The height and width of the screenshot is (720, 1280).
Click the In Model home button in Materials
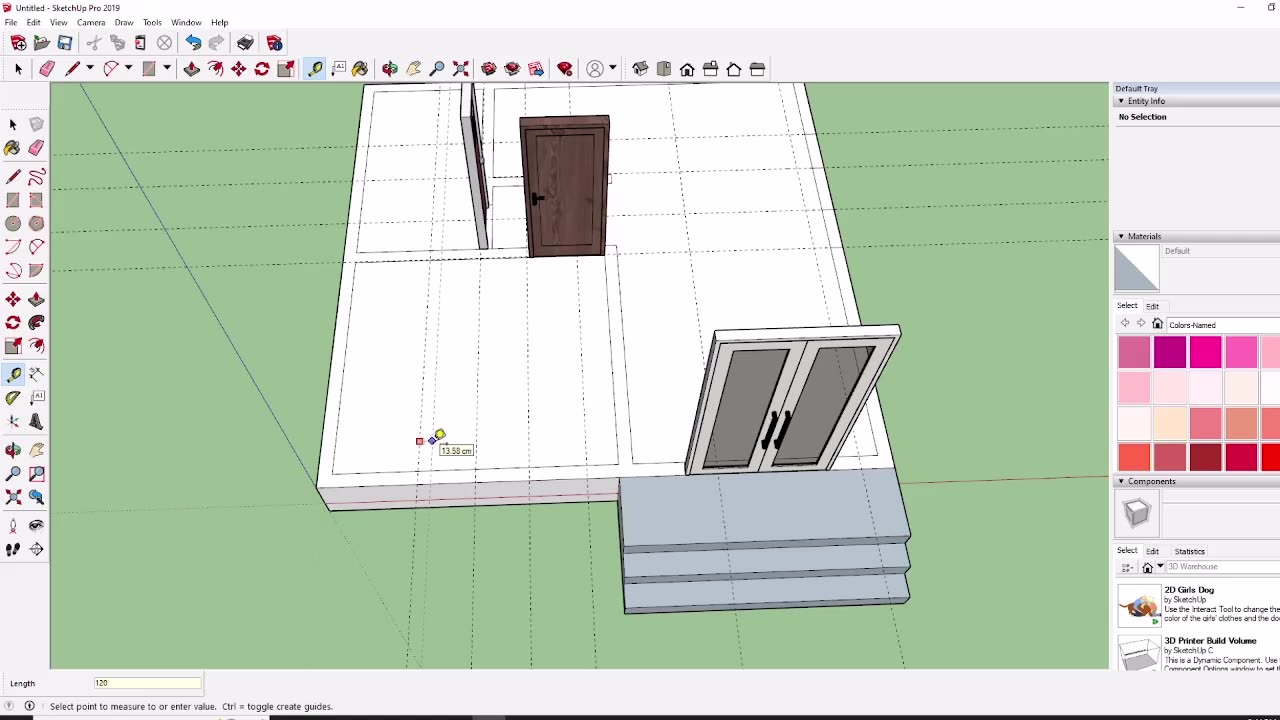pos(1157,324)
